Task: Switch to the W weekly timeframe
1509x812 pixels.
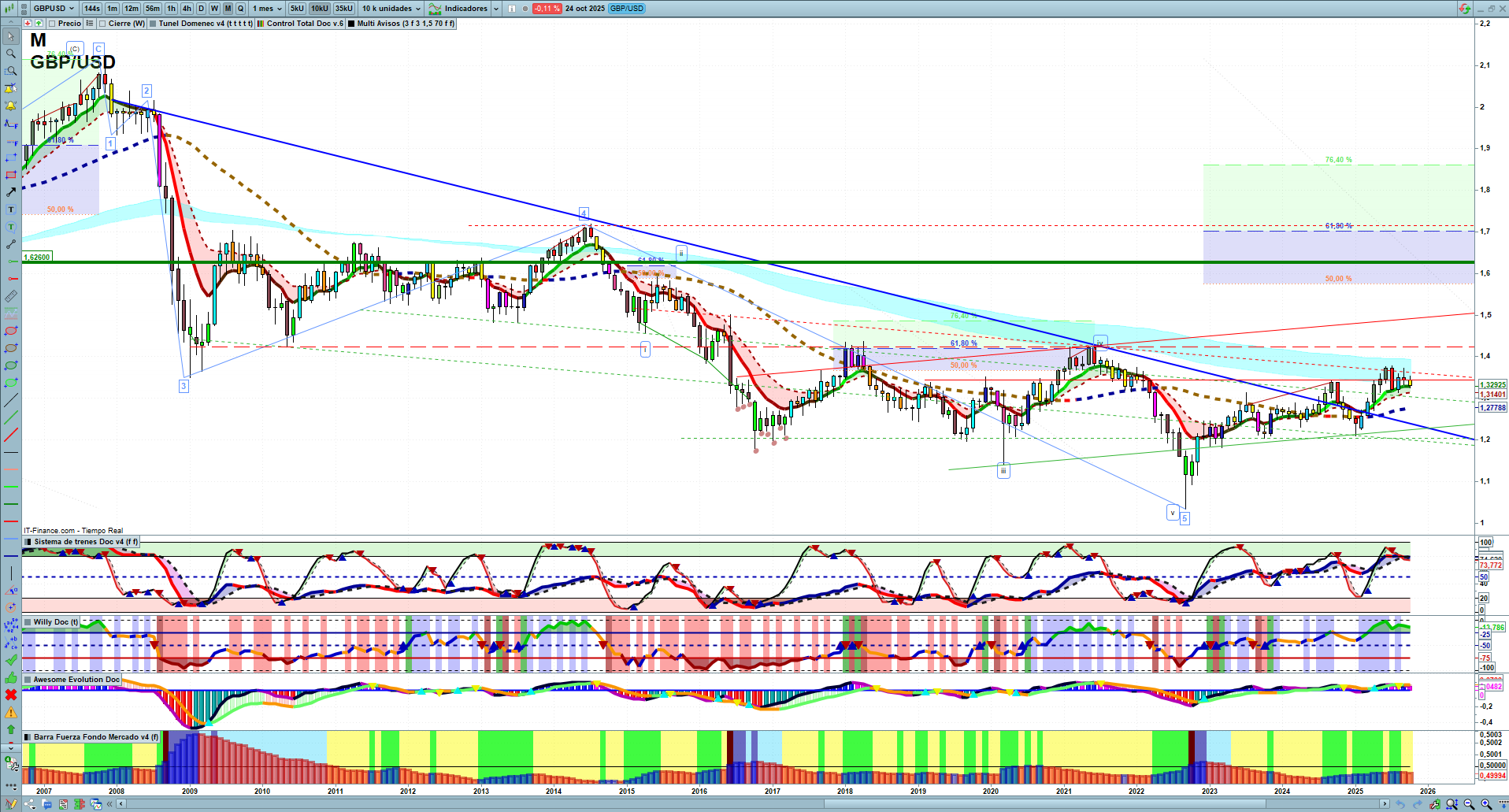Action: coord(214,9)
